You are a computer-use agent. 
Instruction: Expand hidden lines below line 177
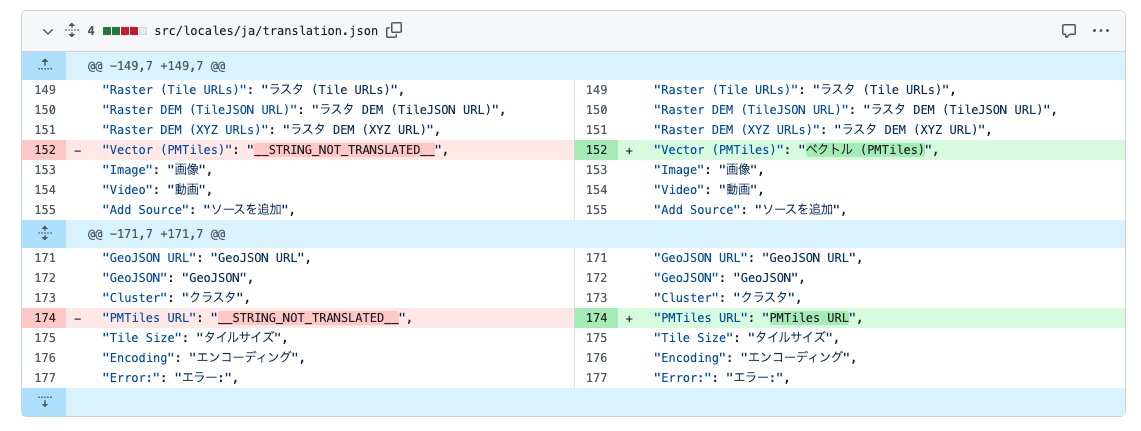point(44,402)
